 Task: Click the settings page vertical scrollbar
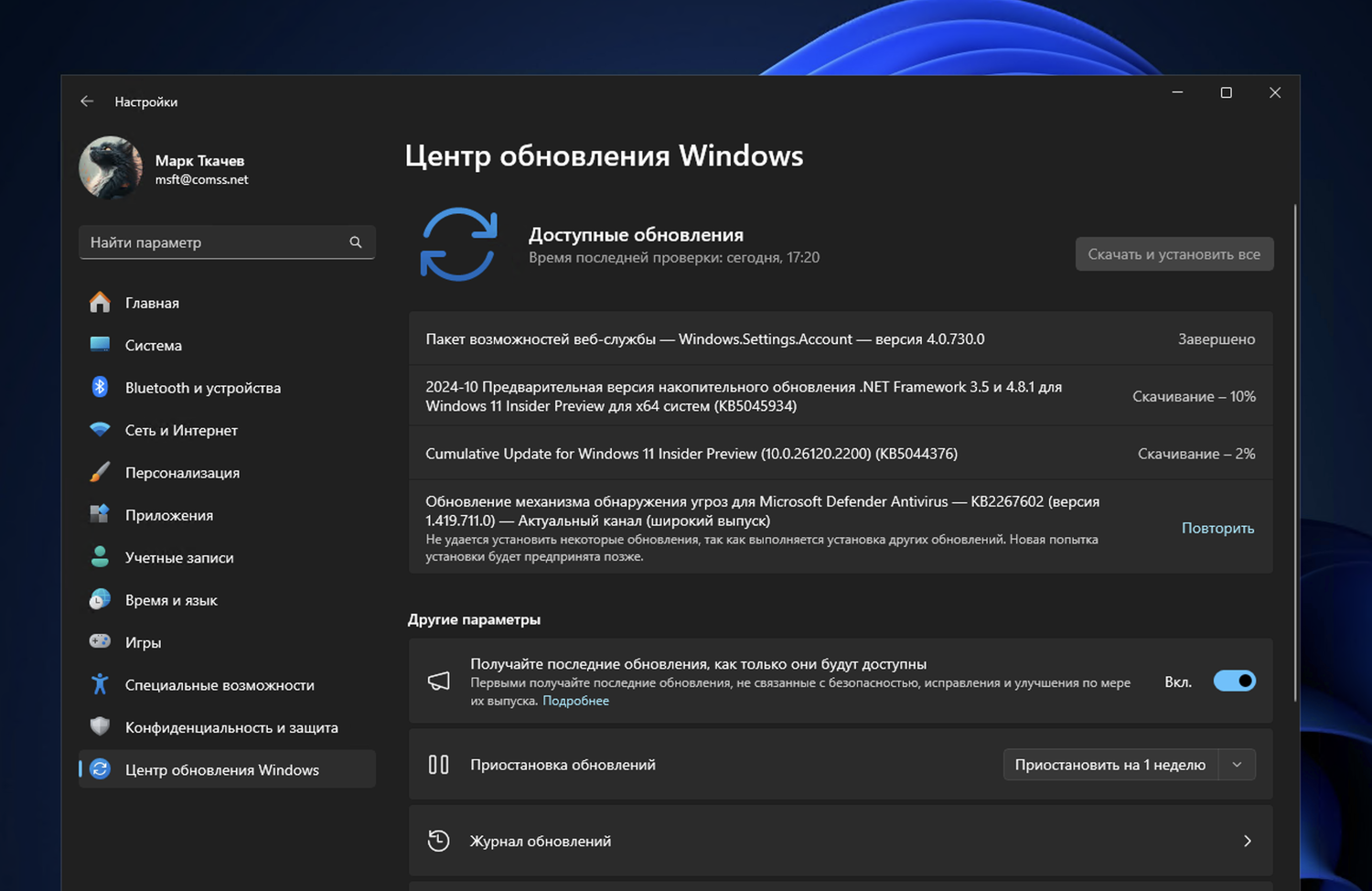click(1295, 453)
